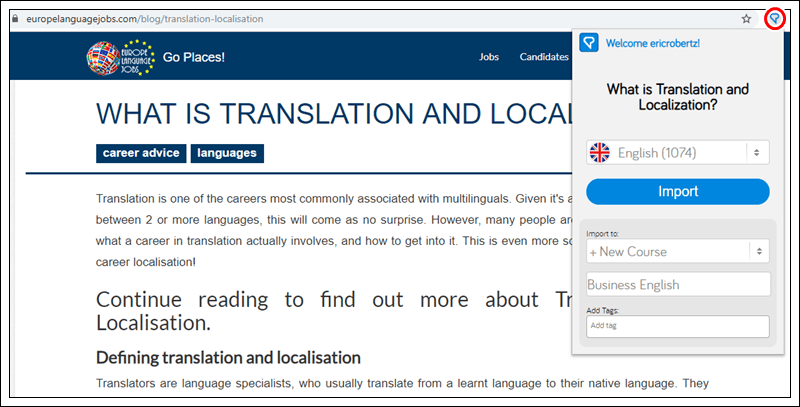This screenshot has height=407, width=800.
Task: Open the Candidates menu item
Action: (543, 57)
